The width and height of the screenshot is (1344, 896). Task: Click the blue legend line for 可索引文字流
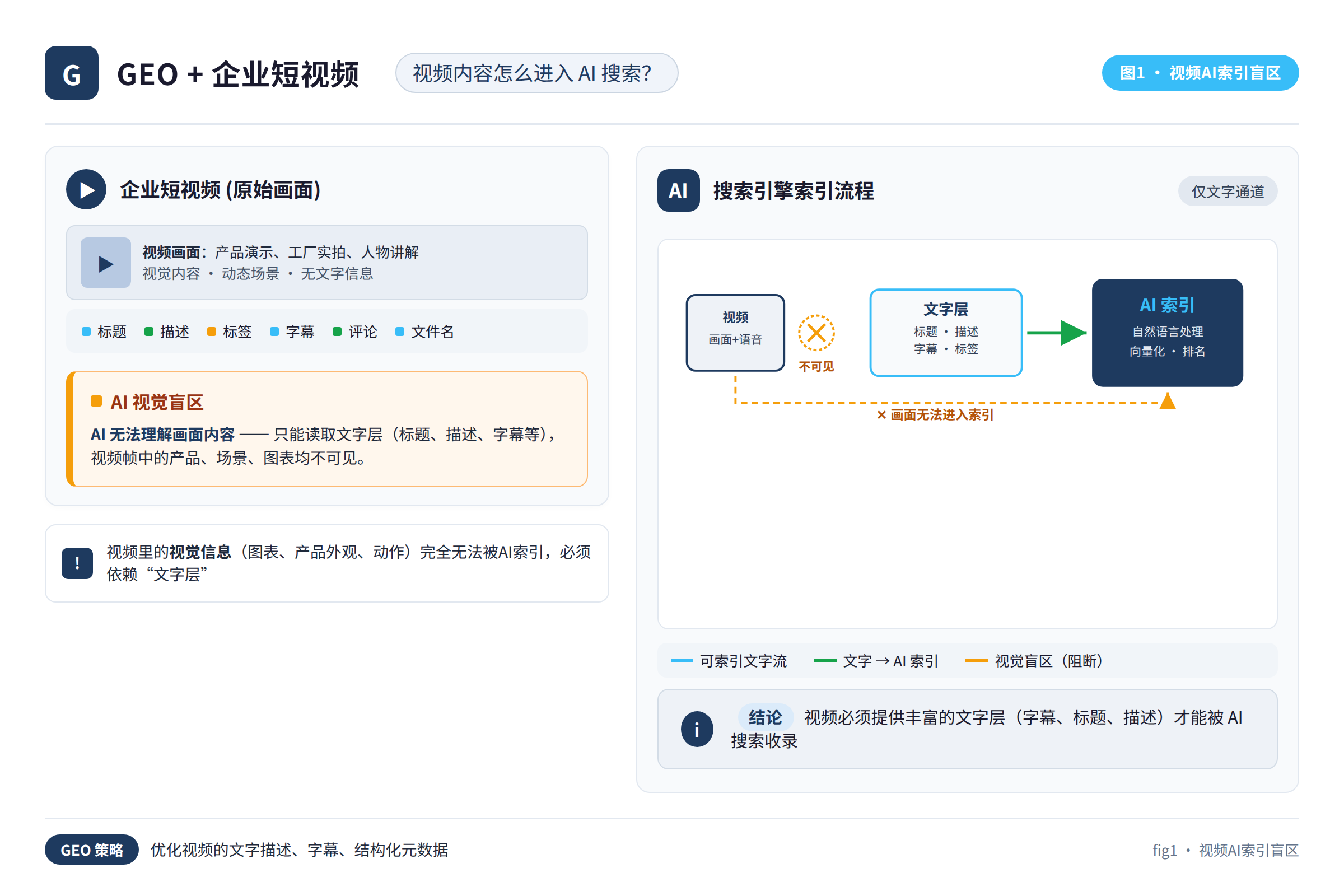click(x=682, y=661)
